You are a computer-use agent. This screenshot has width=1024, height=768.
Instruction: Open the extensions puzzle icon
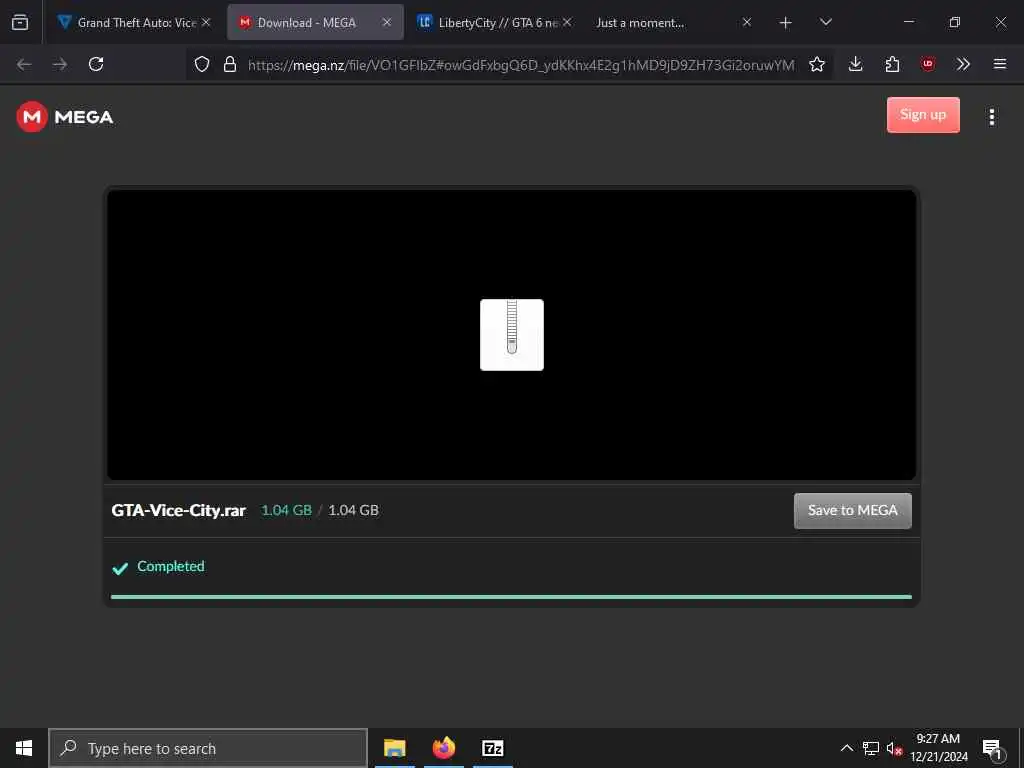coord(892,64)
